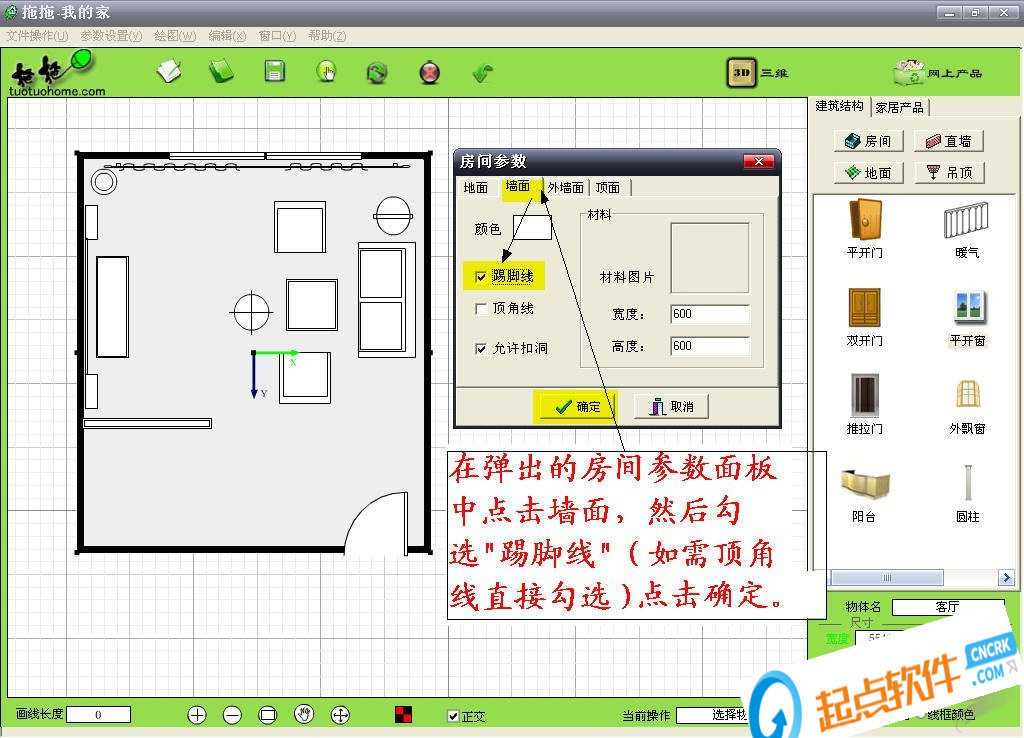Image resolution: width=1024 pixels, height=738 pixels.
Task: Click the green refresh toolbar icon
Action: (377, 72)
